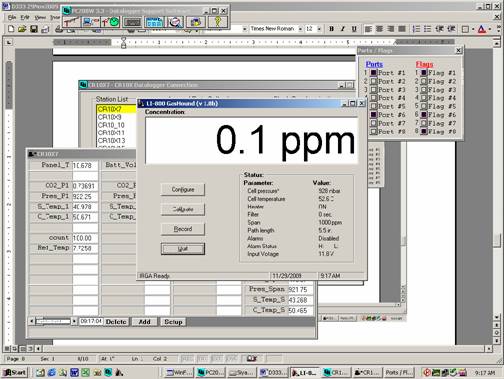Click the first PC208W toolbar icon
This screenshot has height=379, width=504.
tap(71, 22)
